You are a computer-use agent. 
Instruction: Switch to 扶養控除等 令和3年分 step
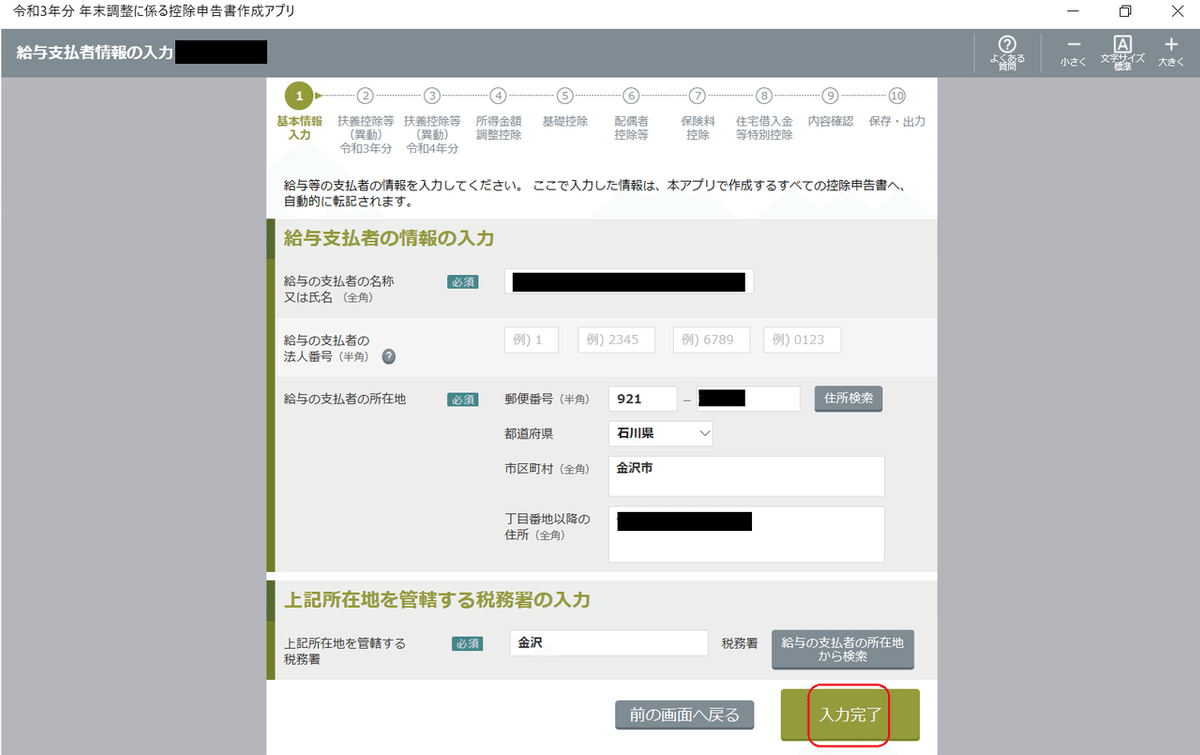click(365, 95)
